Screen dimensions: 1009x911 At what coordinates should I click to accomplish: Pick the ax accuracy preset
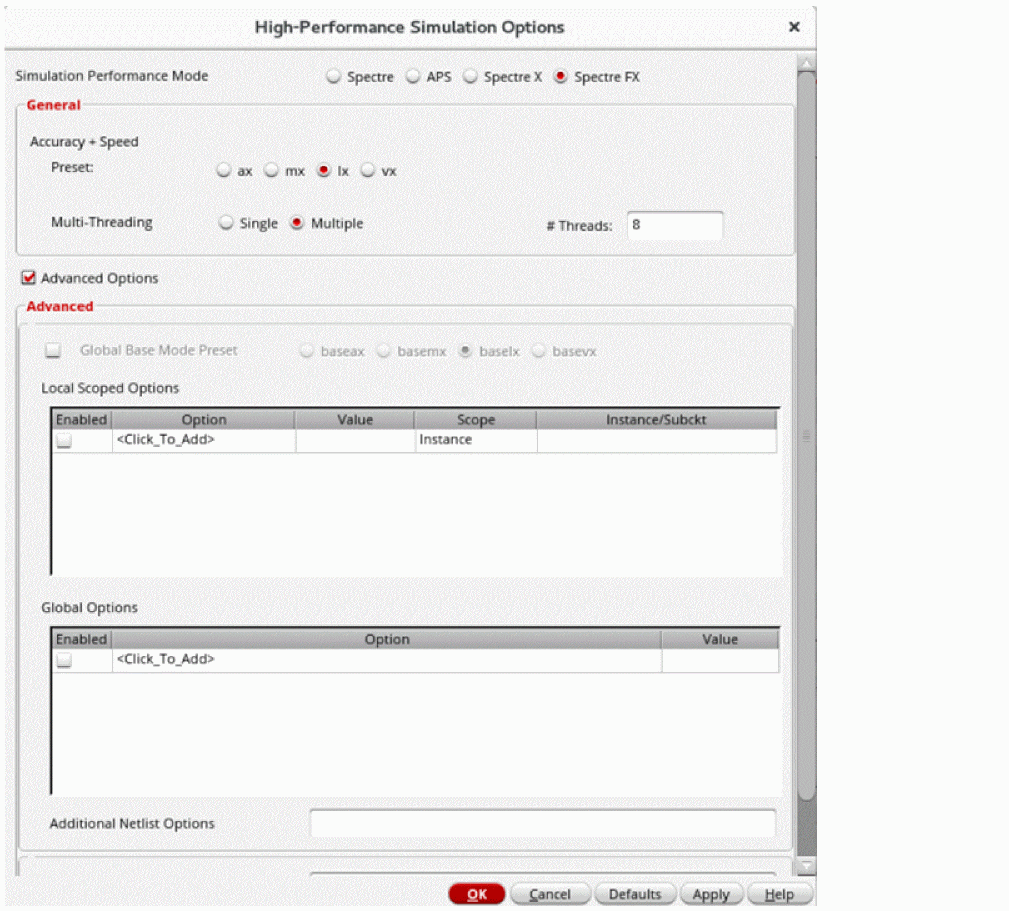click(225, 171)
